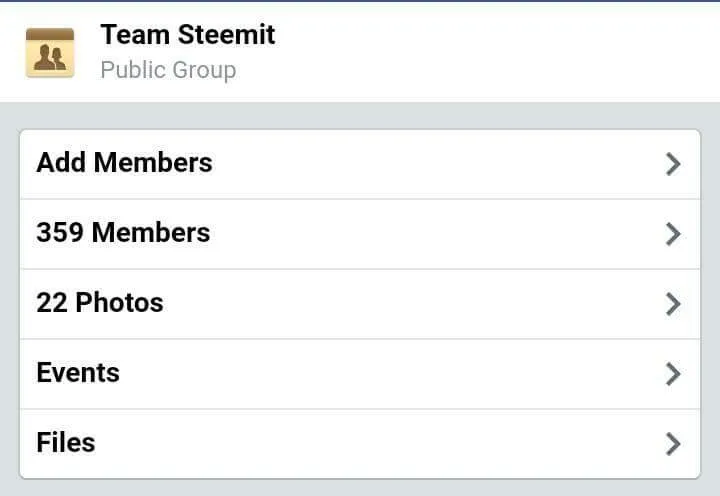Click the 22 photo count number
Viewport: 720px width, 496px height.
(x=52, y=303)
